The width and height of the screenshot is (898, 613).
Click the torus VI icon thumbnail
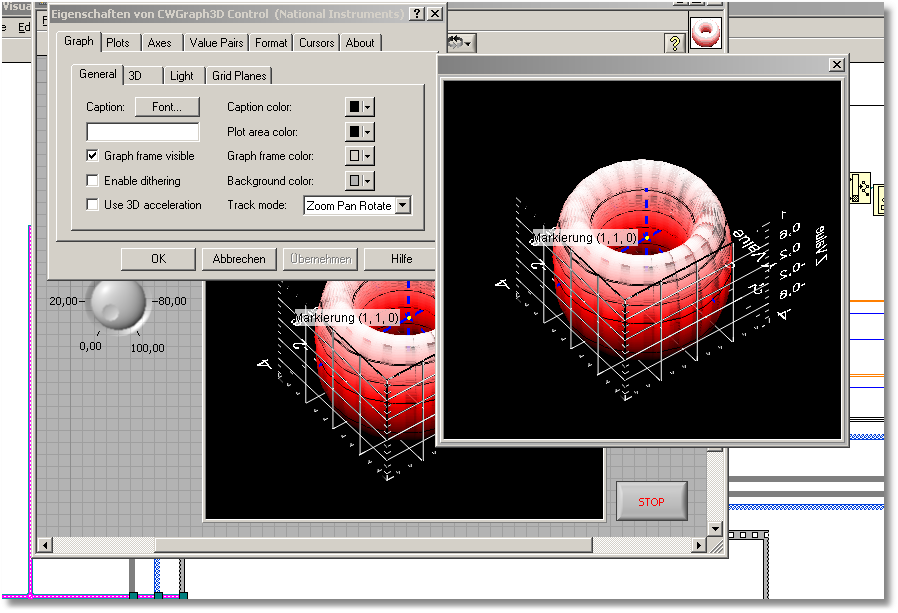tap(706, 33)
